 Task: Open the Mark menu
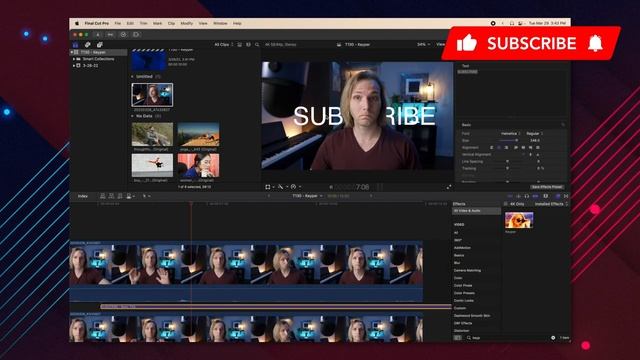pos(158,24)
